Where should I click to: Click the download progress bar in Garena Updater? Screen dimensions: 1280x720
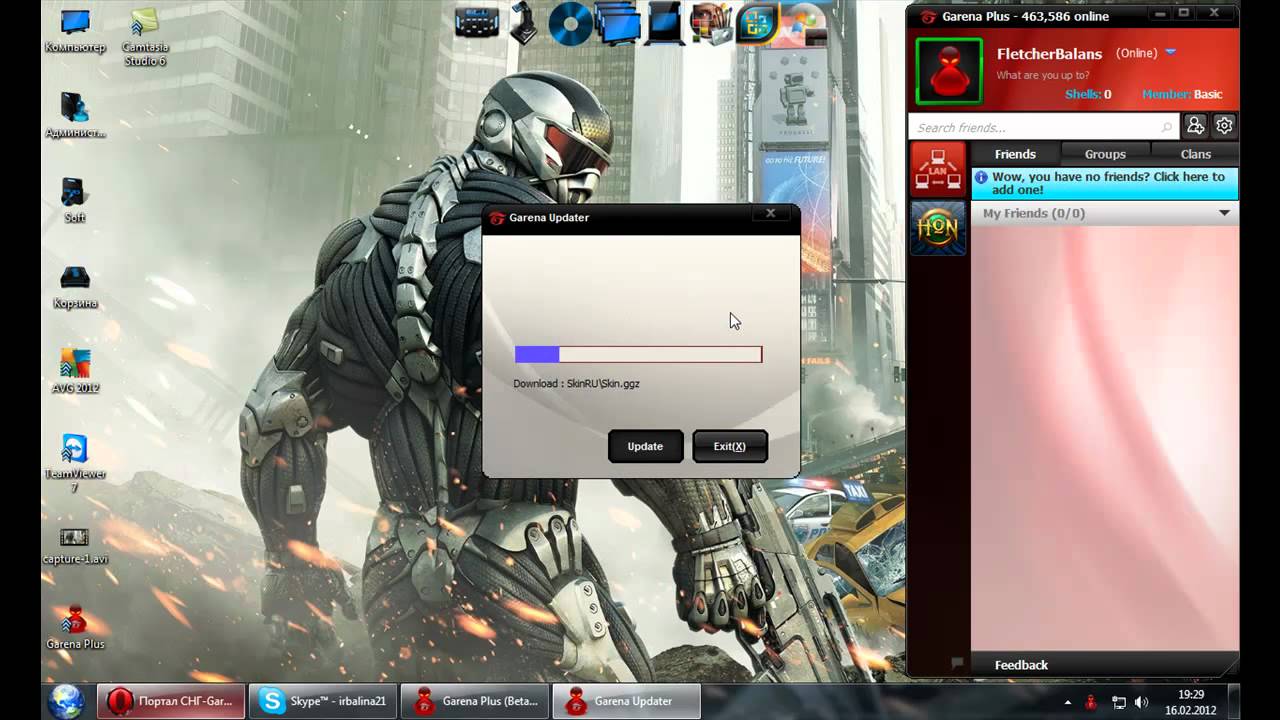tap(638, 354)
